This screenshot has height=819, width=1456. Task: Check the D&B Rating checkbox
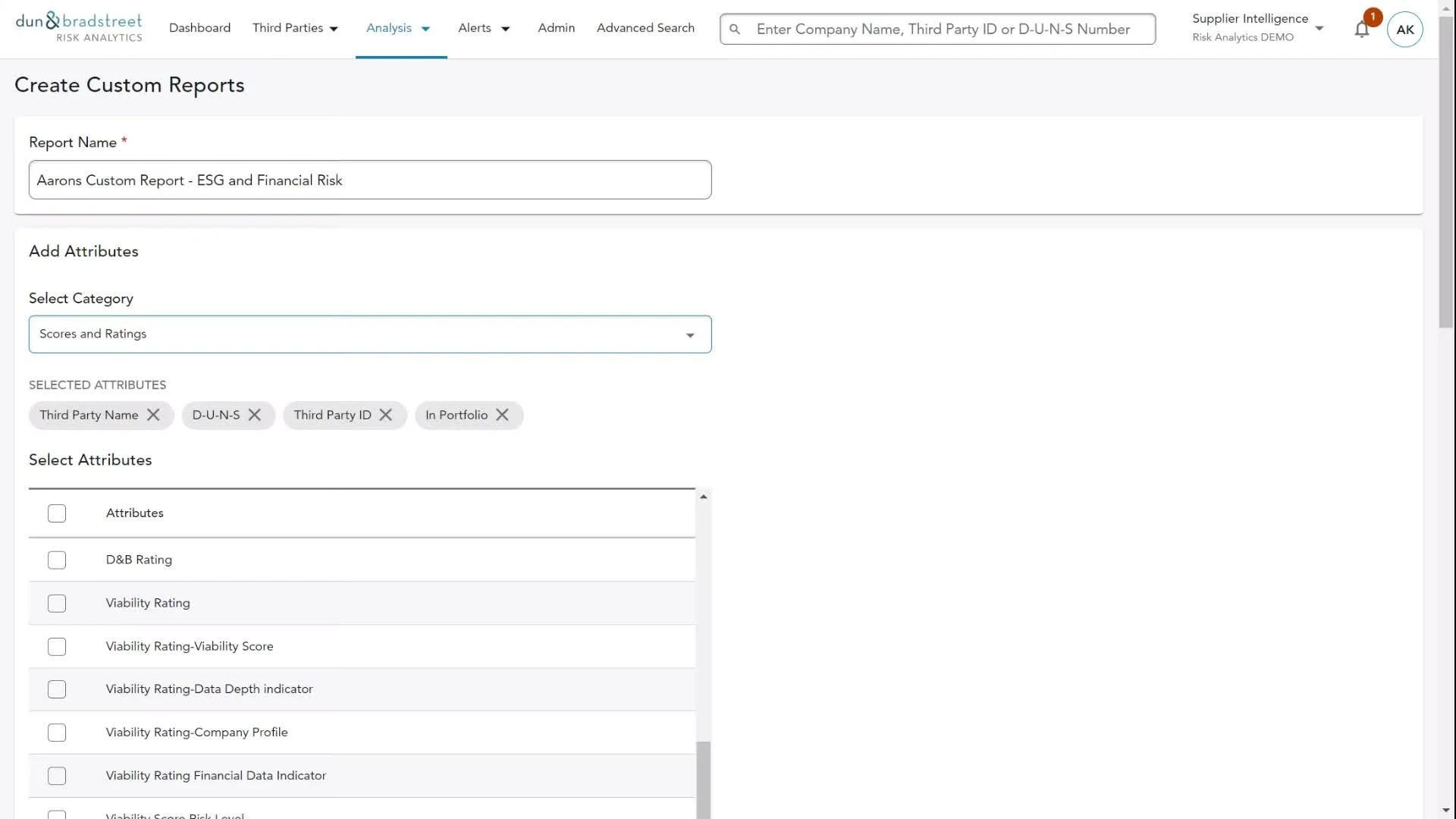pyautogui.click(x=57, y=560)
